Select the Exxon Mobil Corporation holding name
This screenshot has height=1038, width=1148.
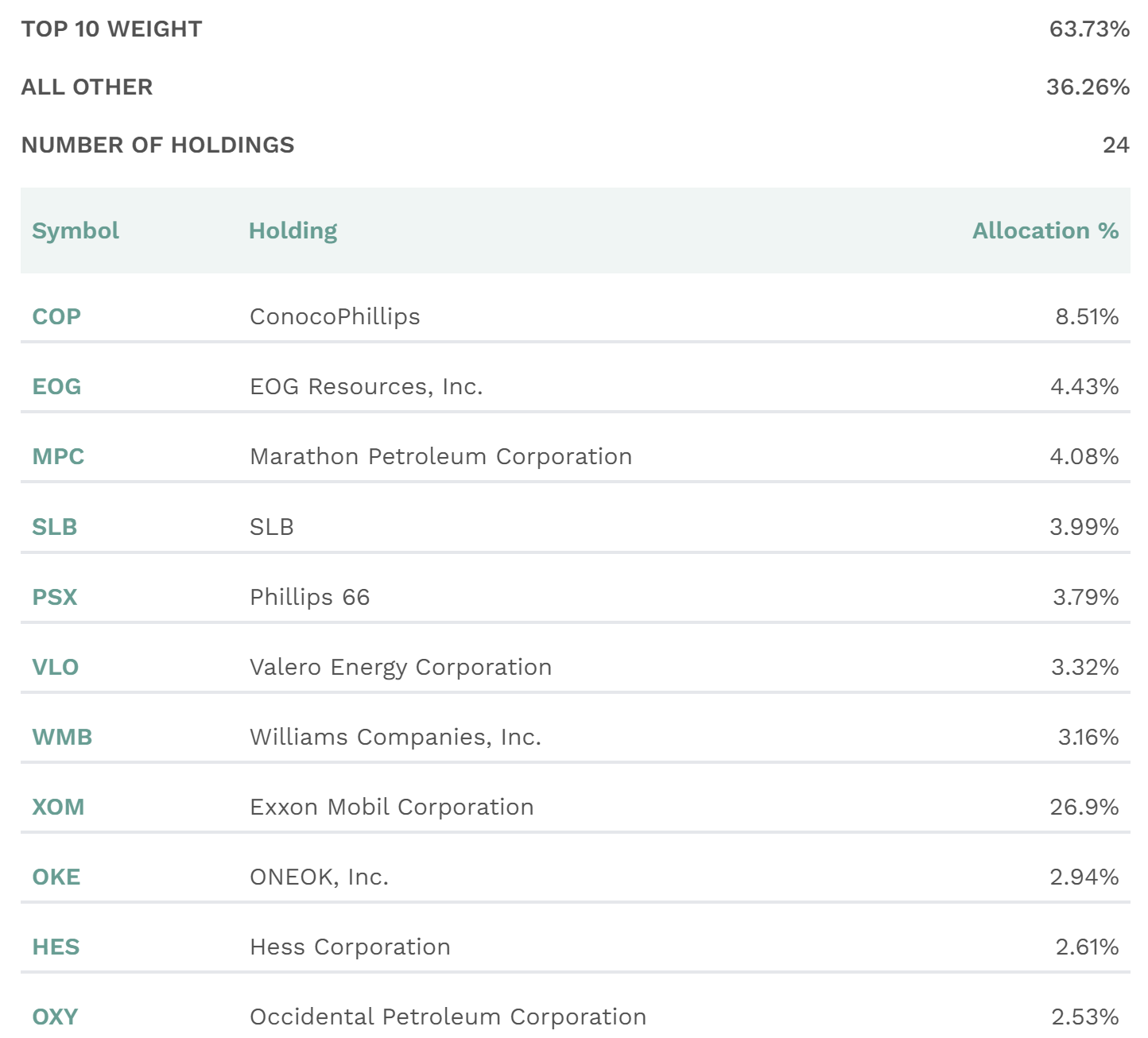pyautogui.click(x=392, y=807)
